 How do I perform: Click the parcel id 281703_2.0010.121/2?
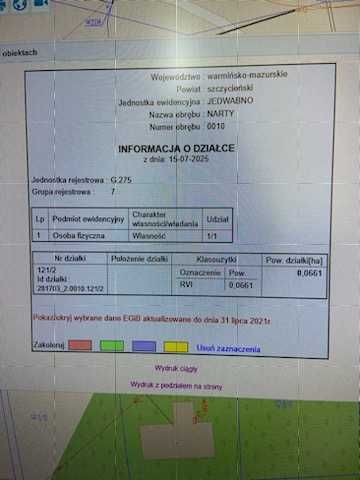pyautogui.click(x=70, y=288)
